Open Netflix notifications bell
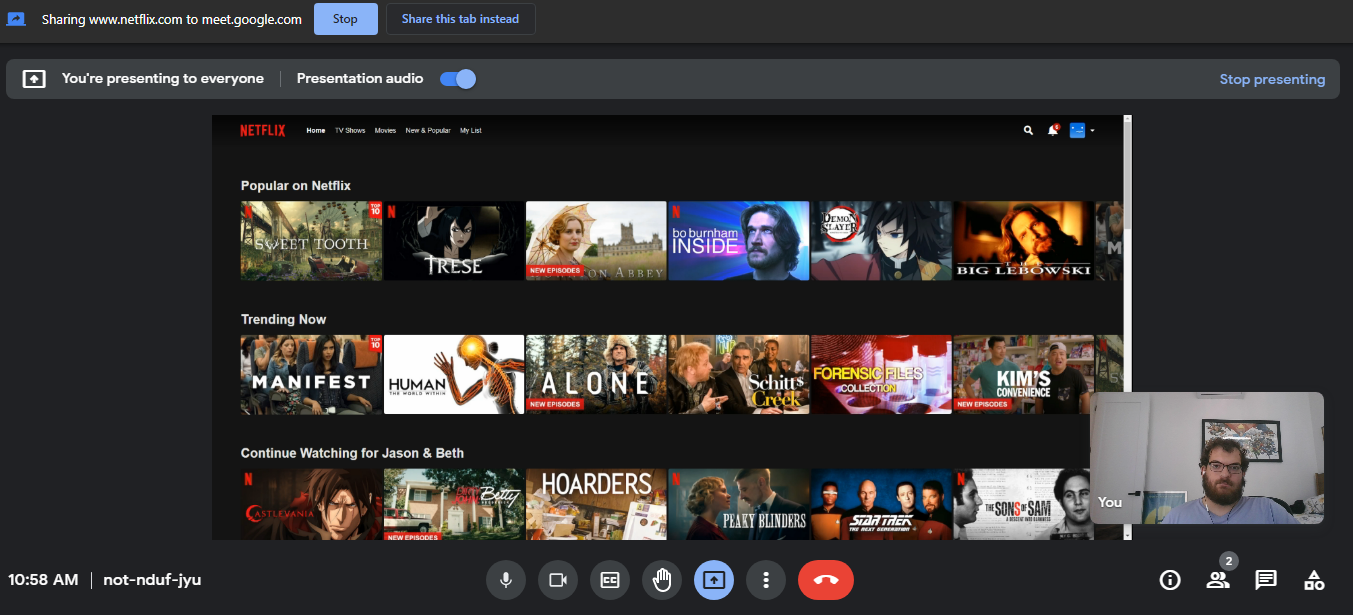Screen dimensions: 1353x615 tap(1053, 130)
